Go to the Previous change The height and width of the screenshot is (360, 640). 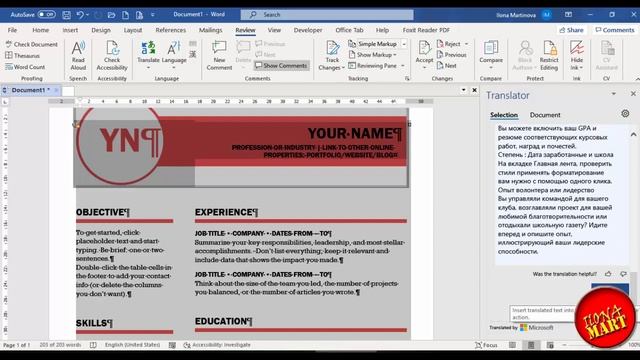(451, 55)
